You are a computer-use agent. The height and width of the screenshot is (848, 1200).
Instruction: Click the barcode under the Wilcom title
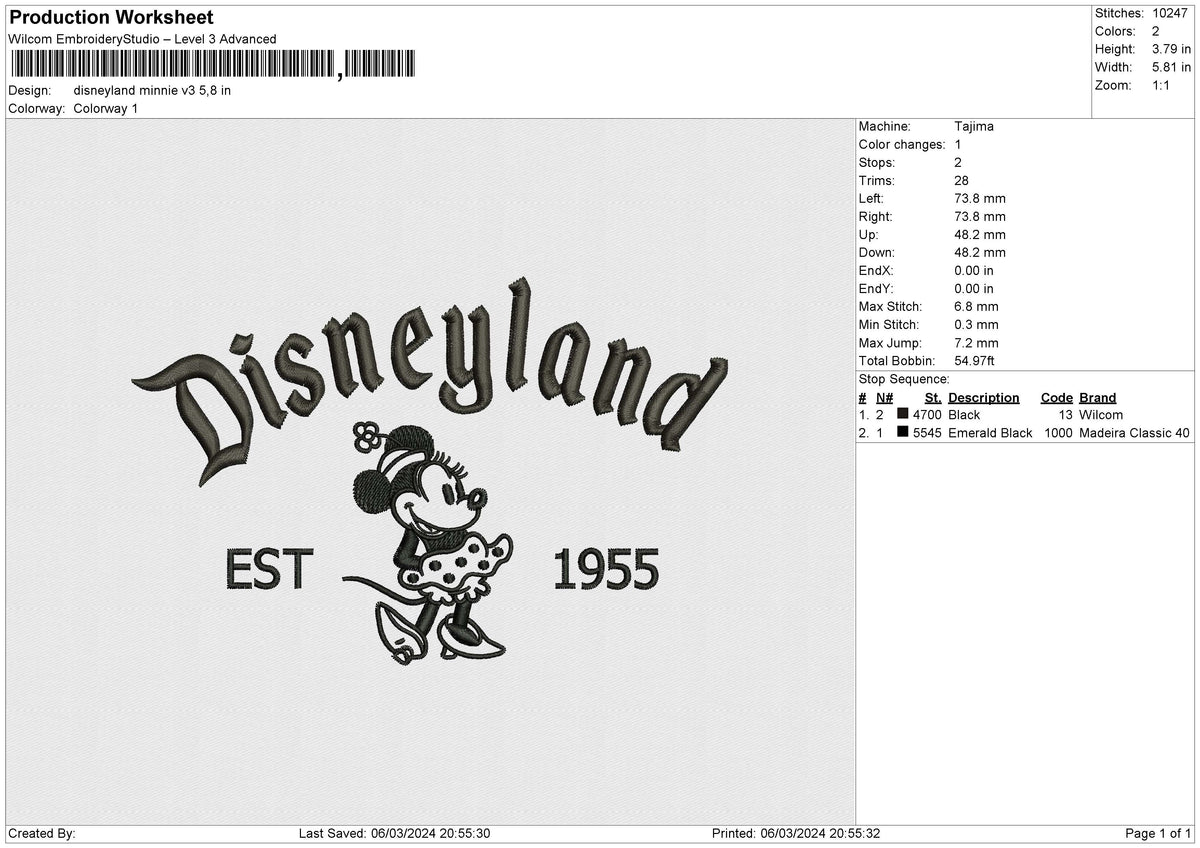pos(213,64)
